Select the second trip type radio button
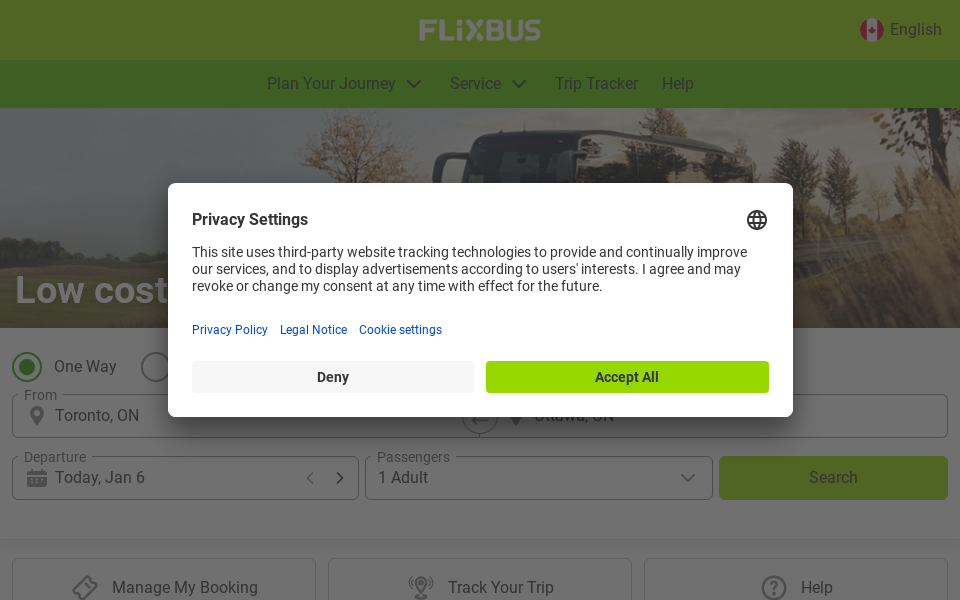This screenshot has height=600, width=960. (156, 367)
